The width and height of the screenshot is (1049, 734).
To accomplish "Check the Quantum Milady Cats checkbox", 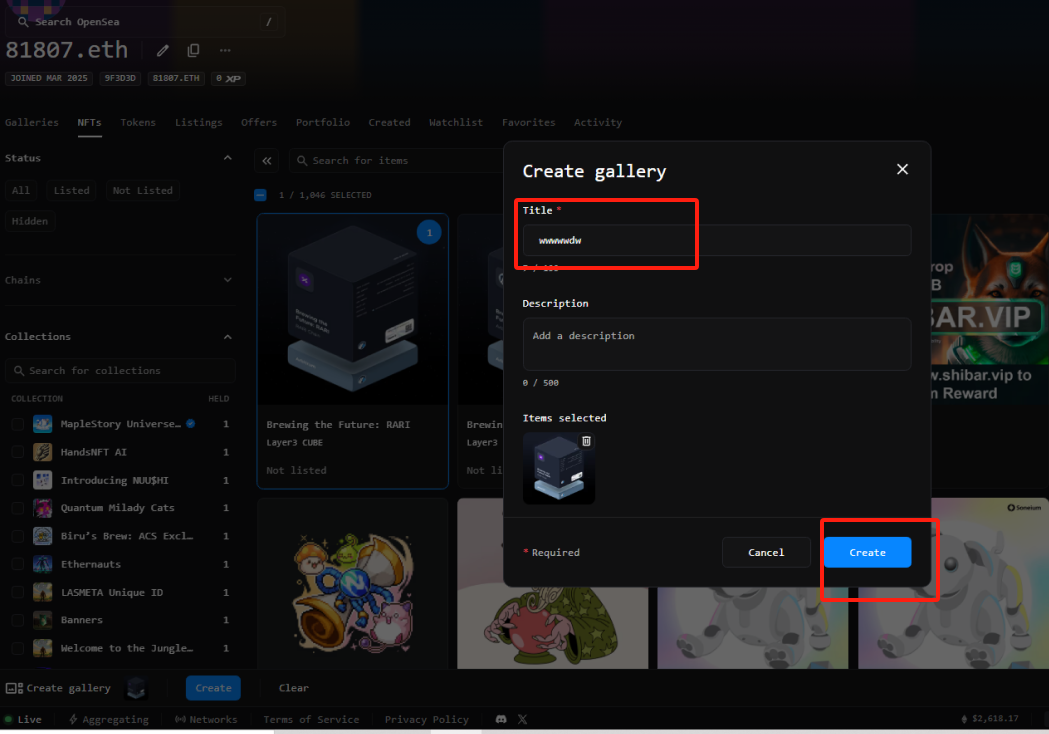I will coord(18,508).
